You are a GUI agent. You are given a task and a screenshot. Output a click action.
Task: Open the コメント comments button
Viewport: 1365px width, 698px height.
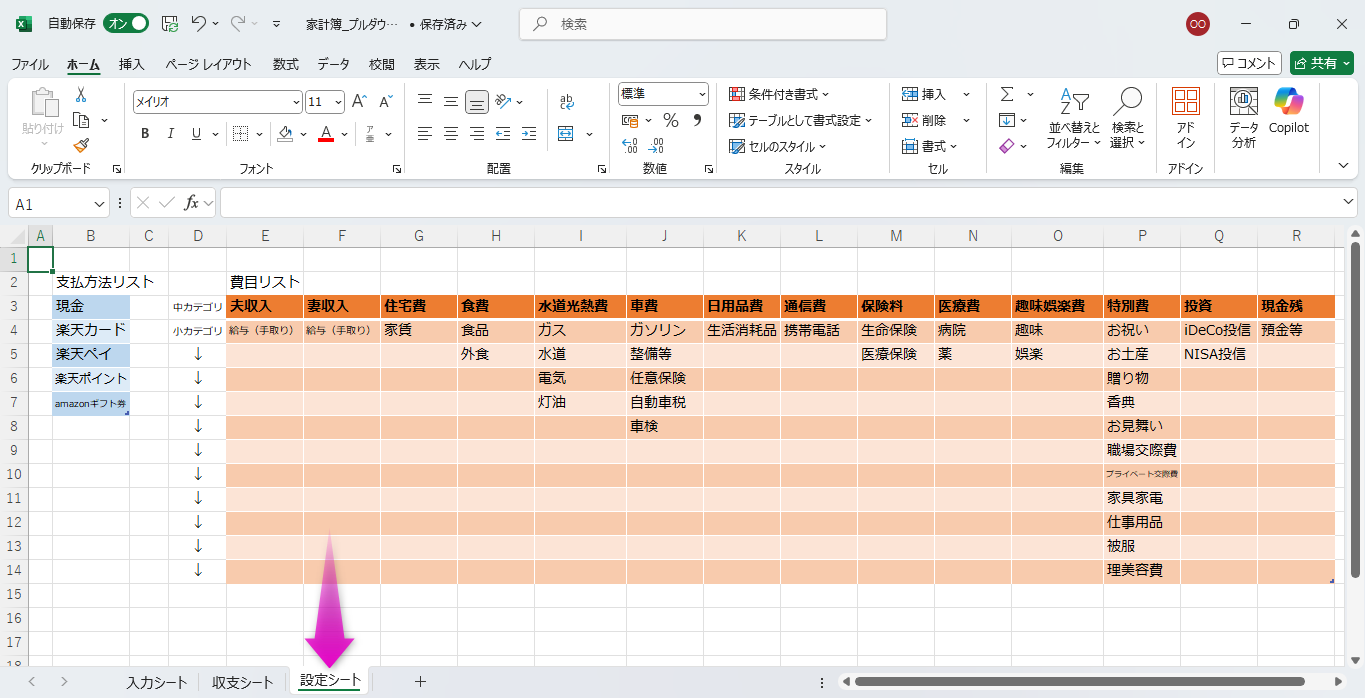[x=1249, y=63]
